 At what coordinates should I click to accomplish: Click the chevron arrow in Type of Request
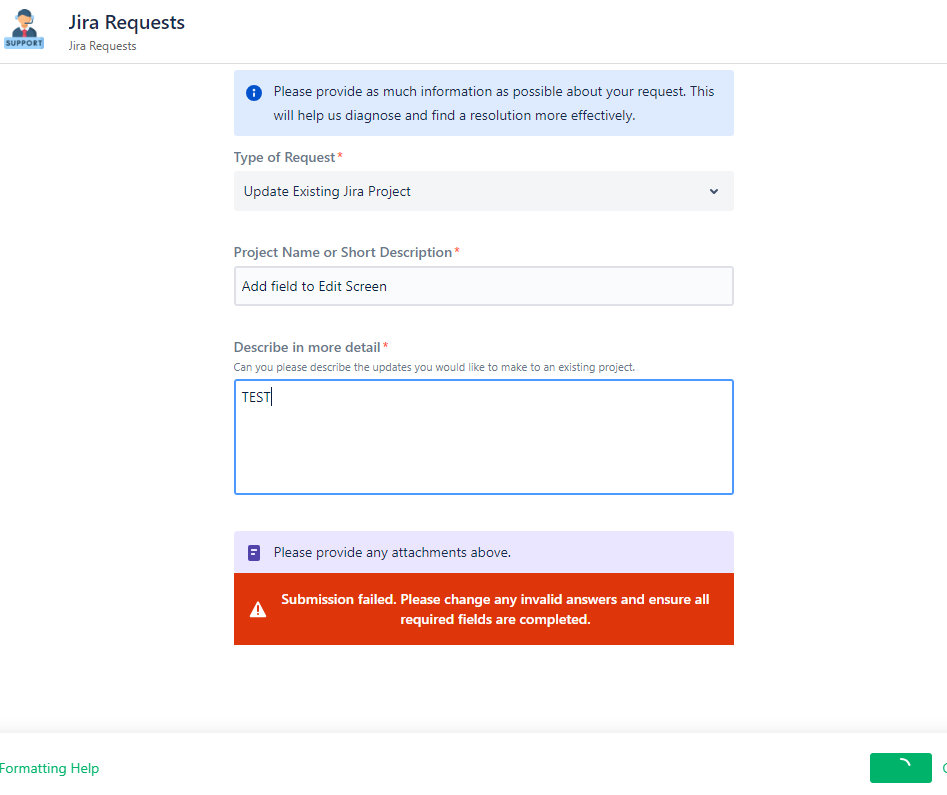(714, 192)
